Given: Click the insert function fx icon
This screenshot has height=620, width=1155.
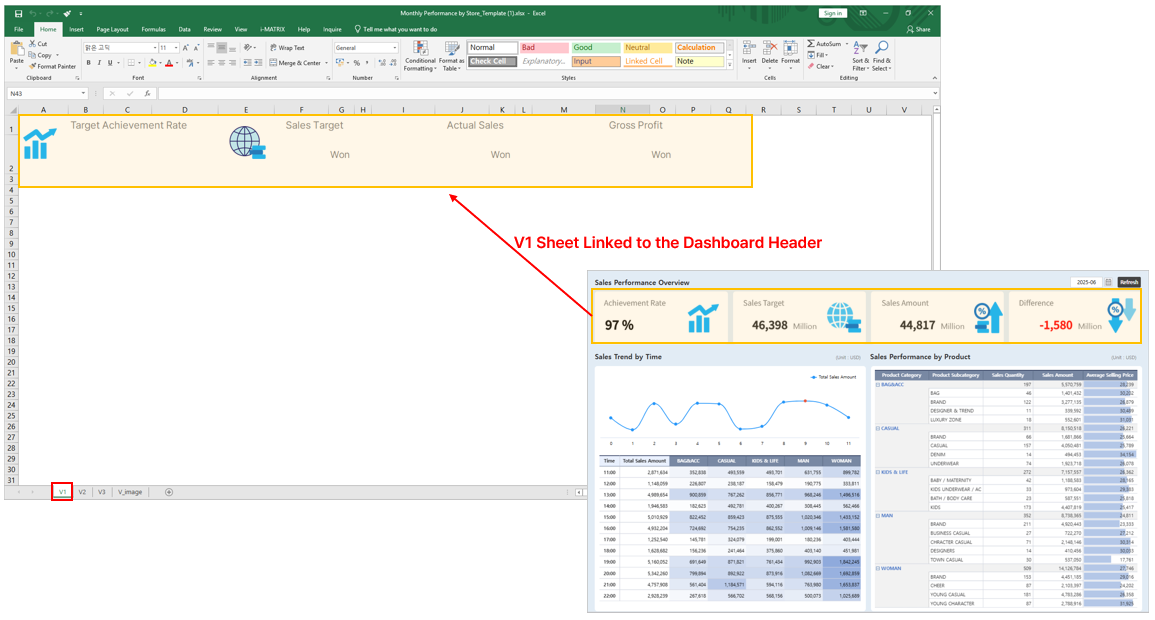Looking at the screenshot, I should point(147,93).
